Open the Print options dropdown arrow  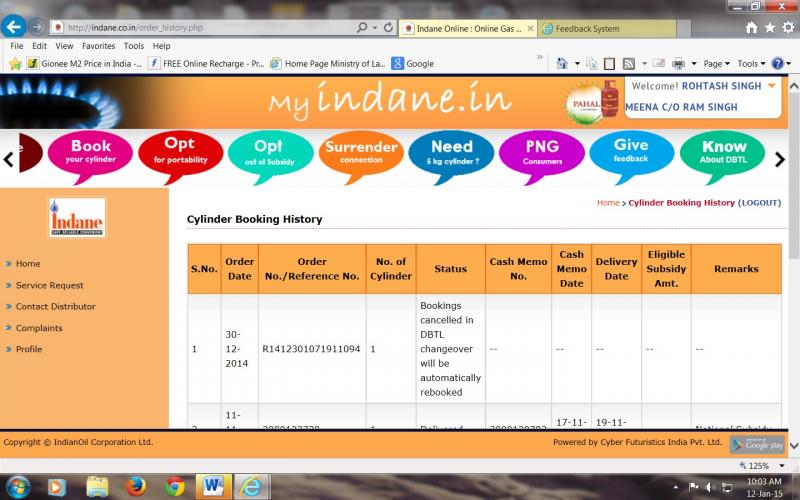tap(694, 64)
